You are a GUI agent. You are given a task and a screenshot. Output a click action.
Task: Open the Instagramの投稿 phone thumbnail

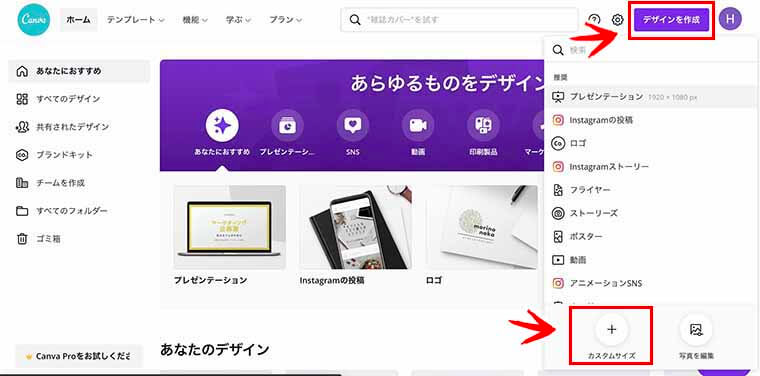click(x=356, y=227)
